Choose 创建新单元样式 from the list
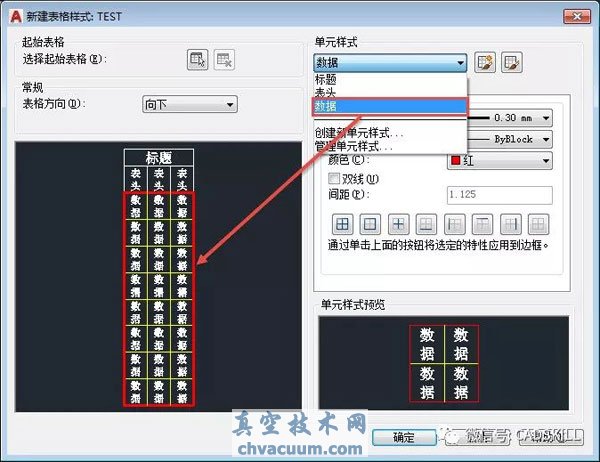The width and height of the screenshot is (600, 462). 390,132
